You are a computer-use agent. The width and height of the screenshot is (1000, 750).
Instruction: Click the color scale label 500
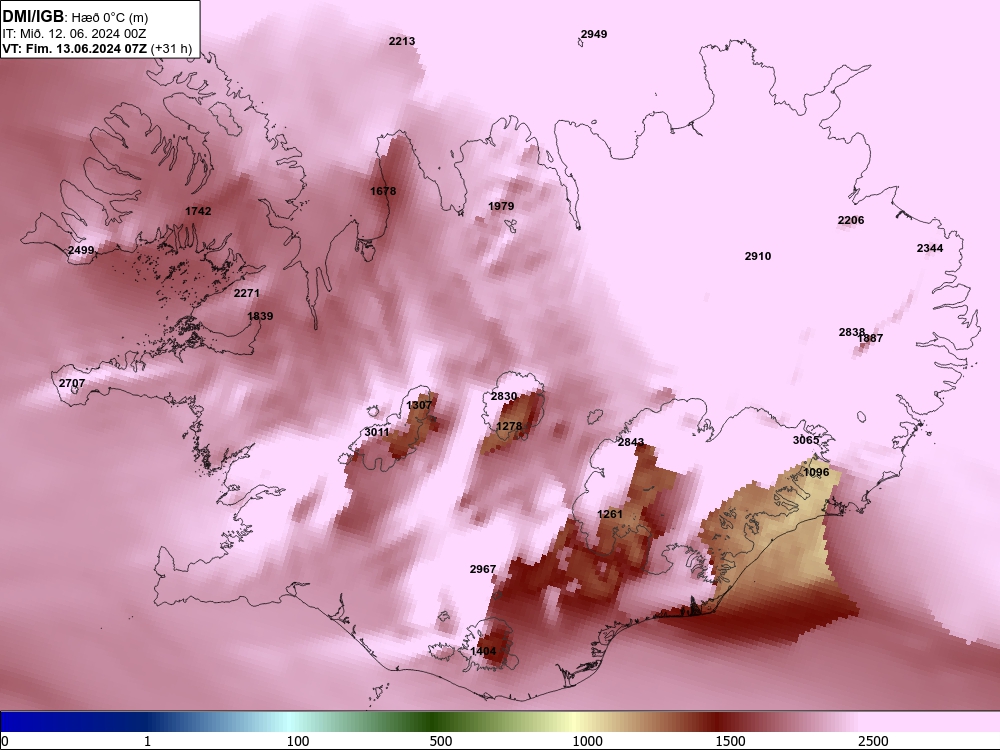click(441, 741)
